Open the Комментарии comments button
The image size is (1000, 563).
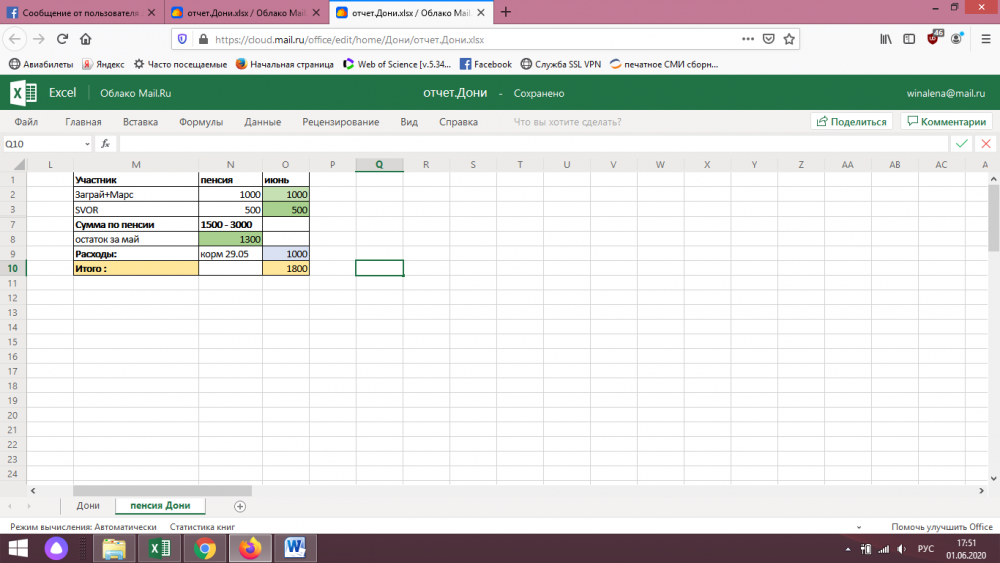pyautogui.click(x=945, y=122)
